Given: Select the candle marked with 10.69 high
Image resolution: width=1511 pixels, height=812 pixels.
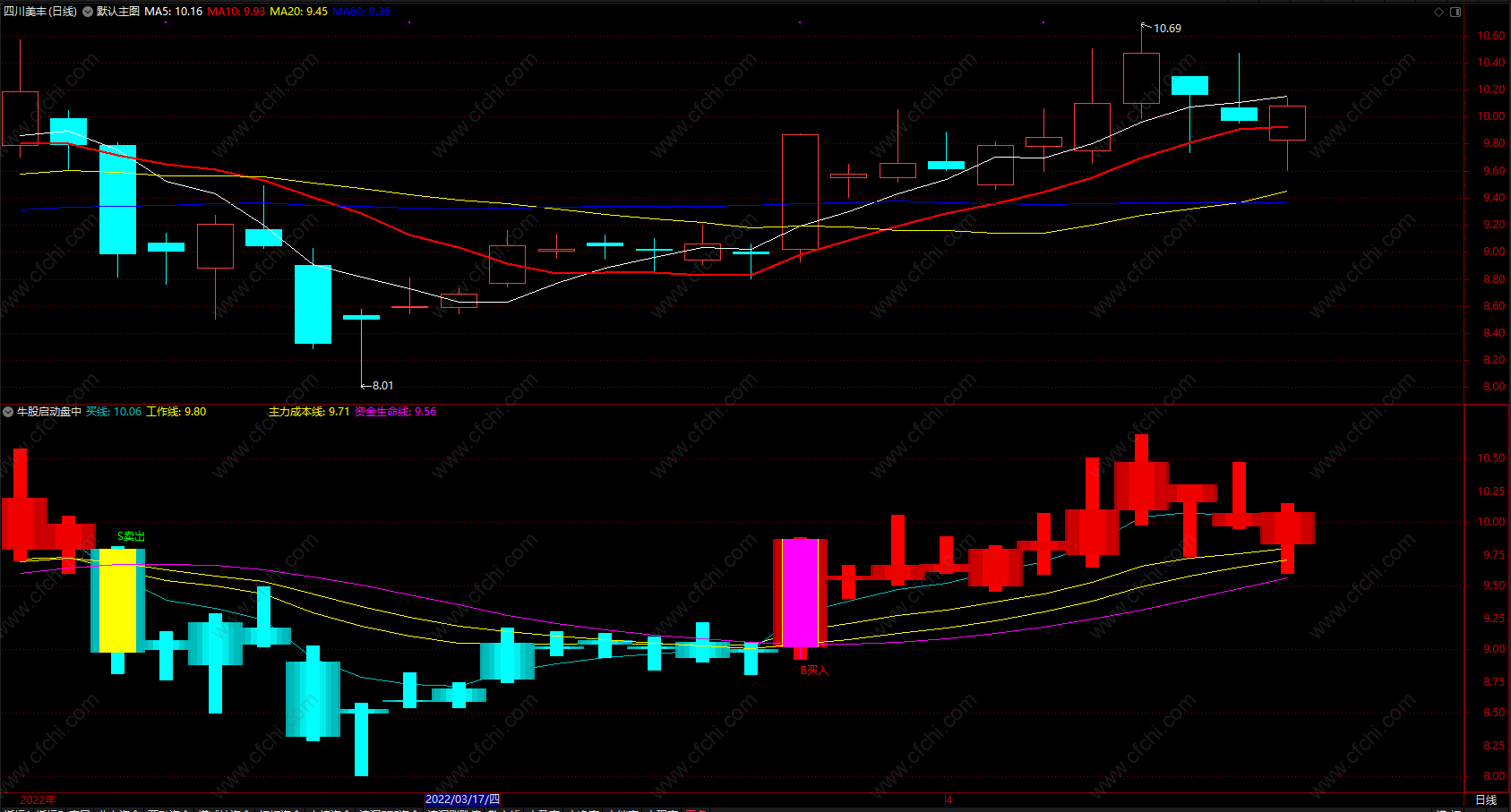Looking at the screenshot, I should pos(1141,78).
